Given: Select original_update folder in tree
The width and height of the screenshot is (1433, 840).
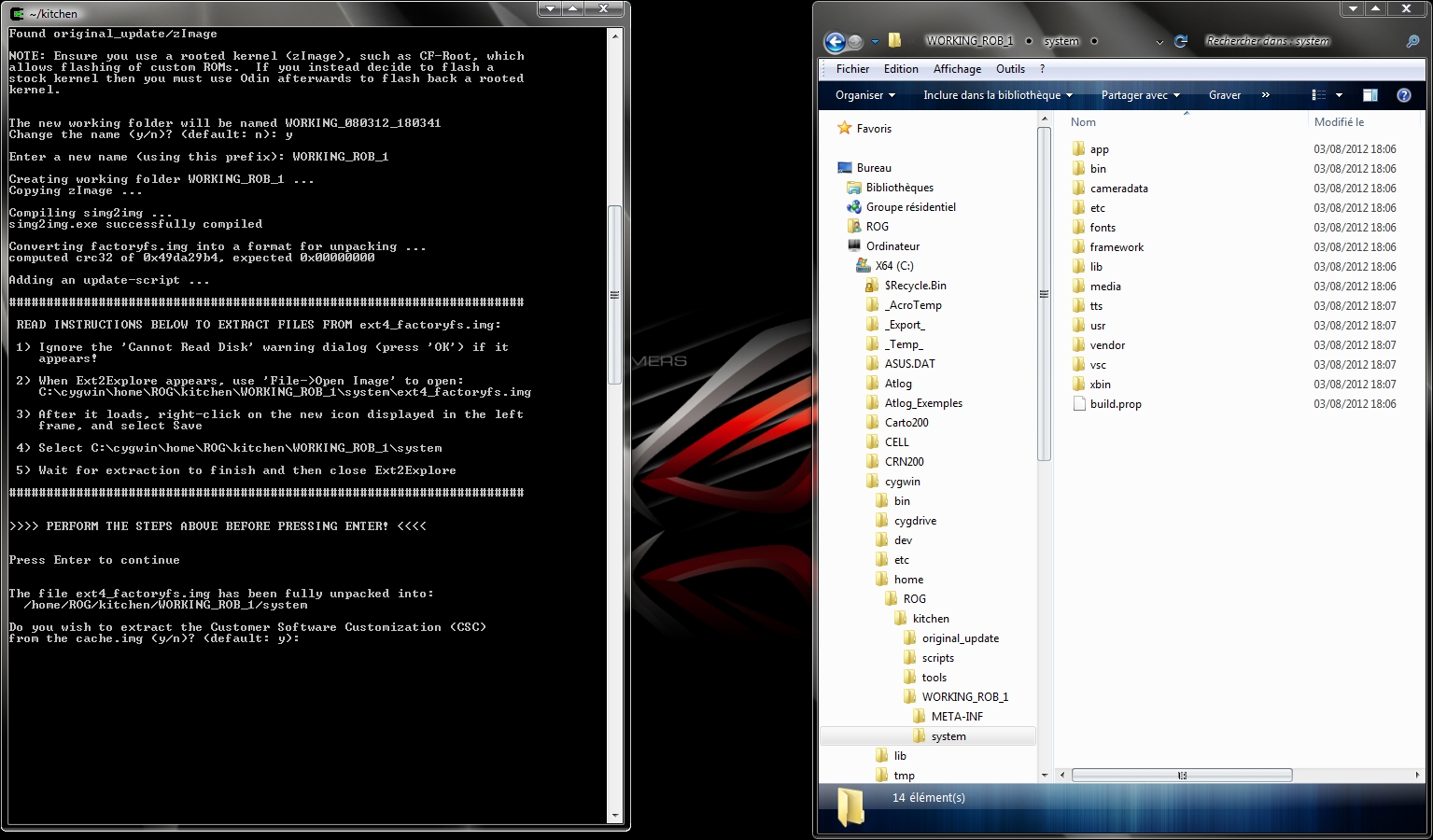Looking at the screenshot, I should (x=960, y=638).
